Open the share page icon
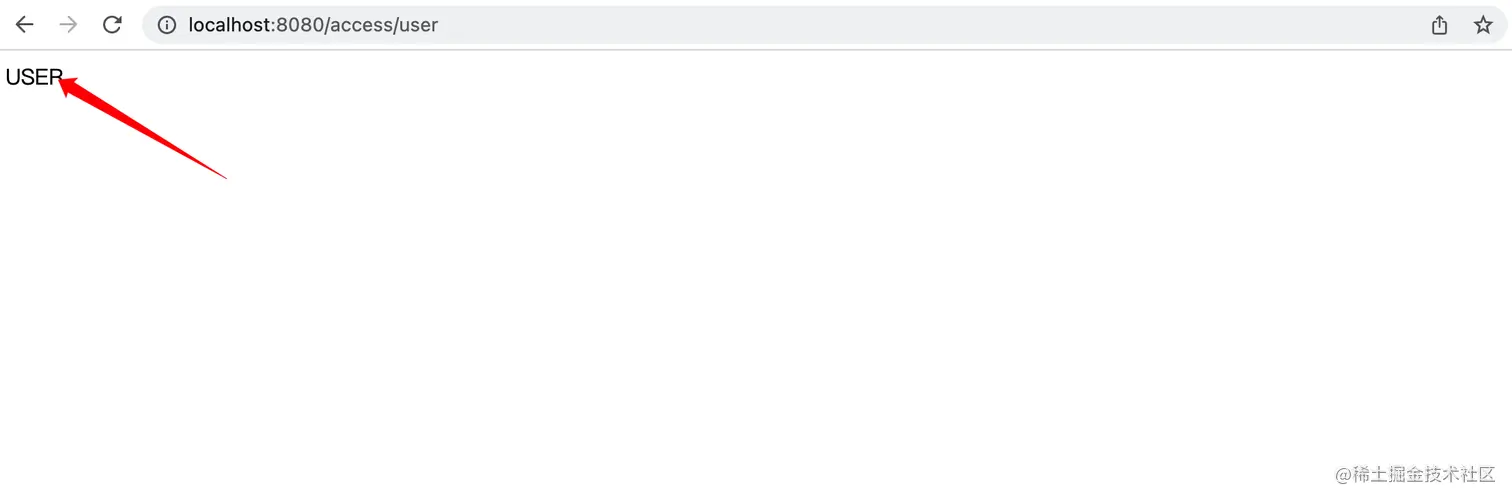Viewport: 1512px width, 501px height. pos(1439,25)
